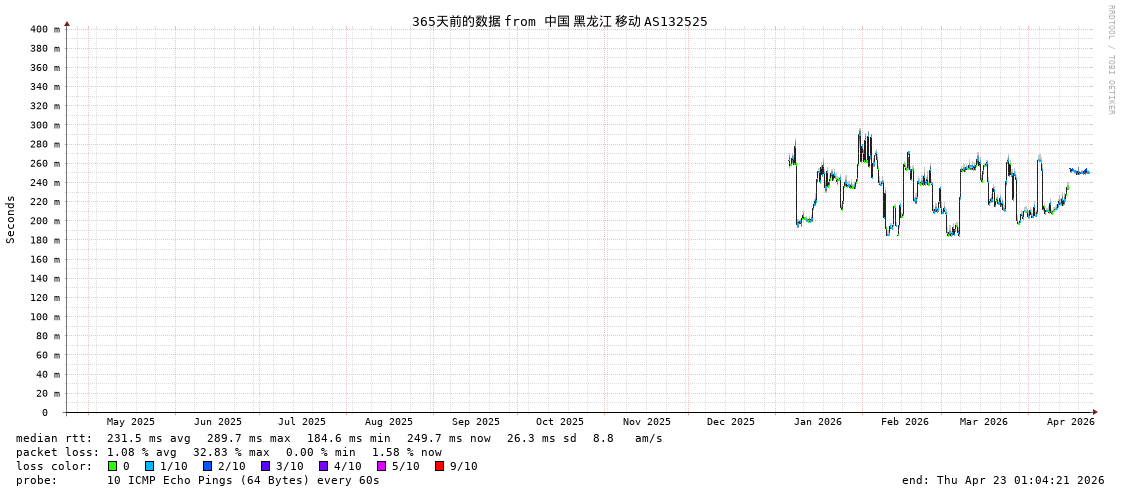Image resolution: width=1121 pixels, height=494 pixels.
Task: Click the RRDTOOL / TOBI OETIKER watermark
Action: 1111,60
